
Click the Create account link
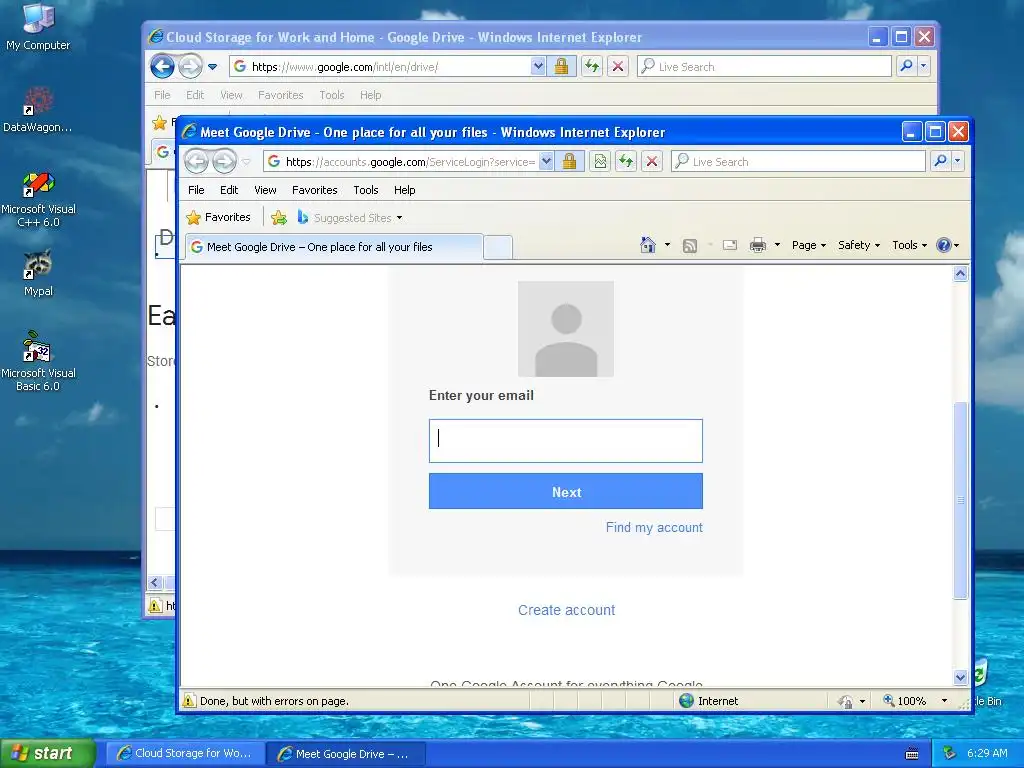coord(566,610)
